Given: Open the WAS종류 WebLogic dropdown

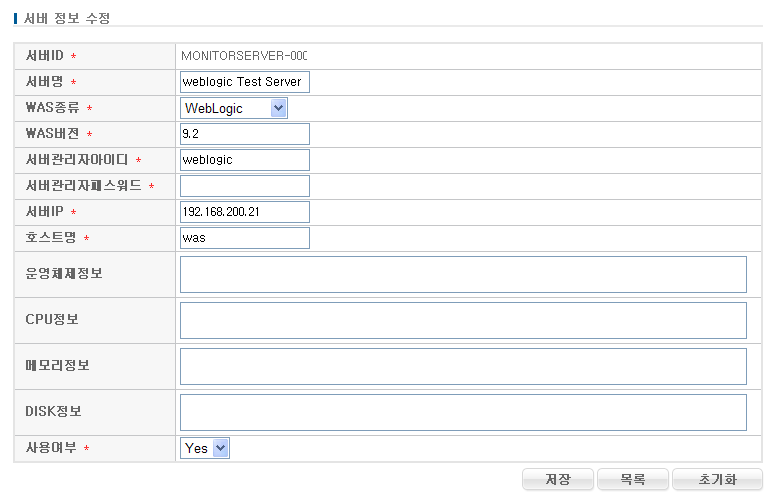Looking at the screenshot, I should pos(234,108).
